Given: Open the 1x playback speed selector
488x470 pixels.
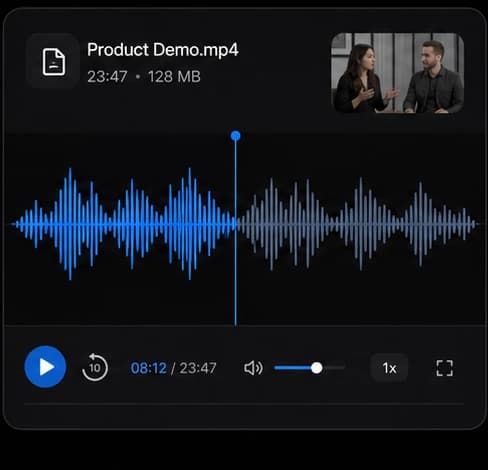Looking at the screenshot, I should (x=389, y=368).
